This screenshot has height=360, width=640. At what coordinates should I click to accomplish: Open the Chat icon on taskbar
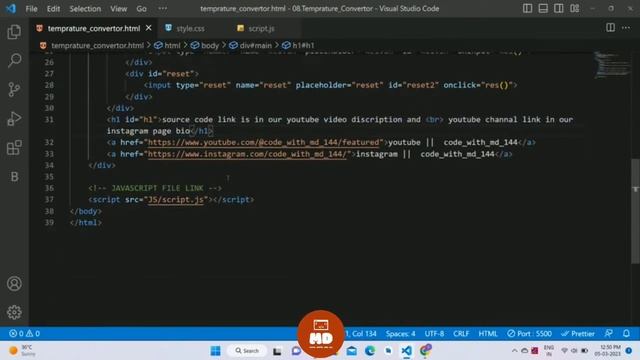pos(296,351)
